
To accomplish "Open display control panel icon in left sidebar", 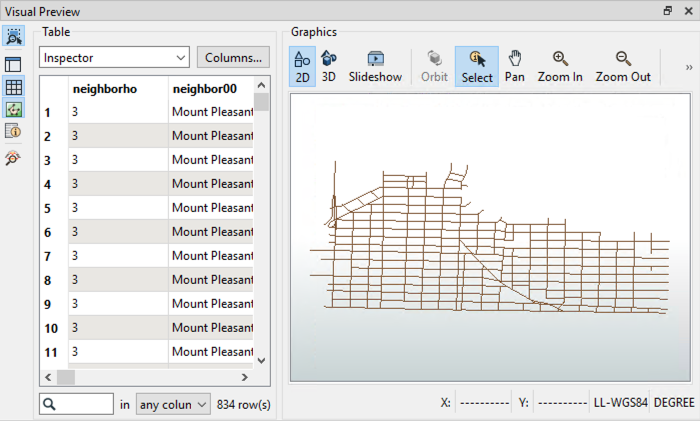I will click(x=13, y=65).
